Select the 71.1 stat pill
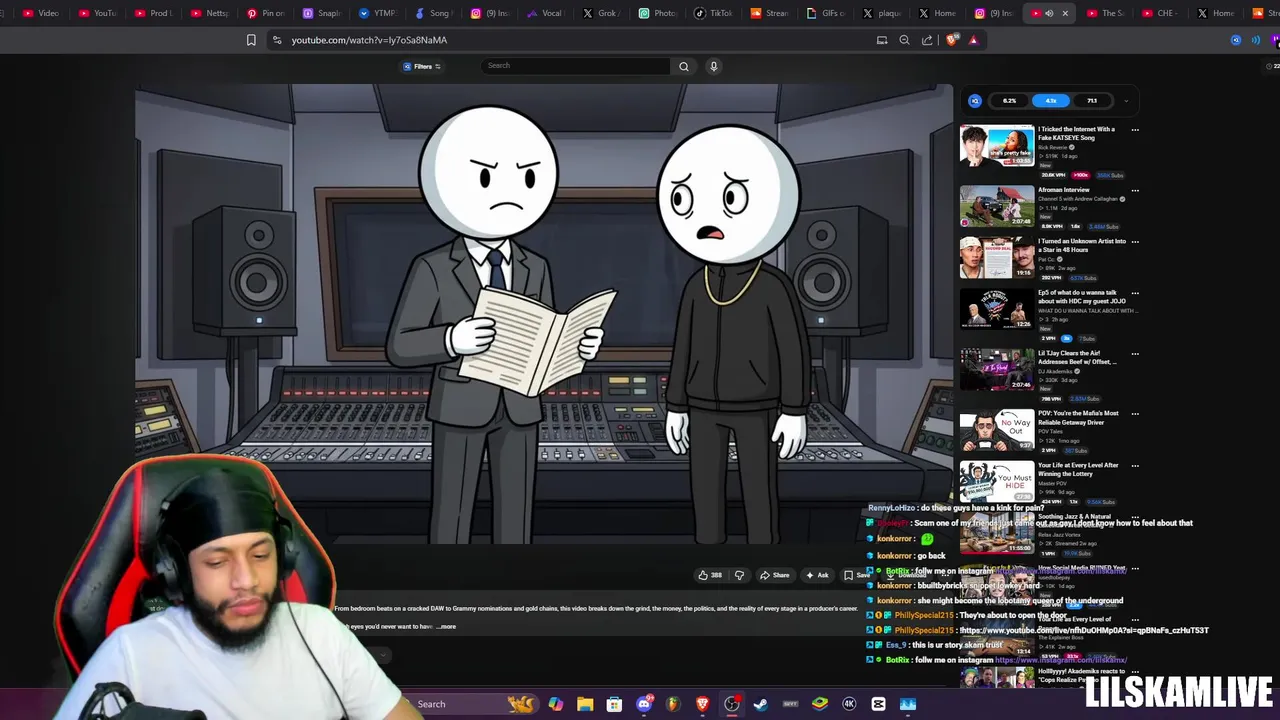Image resolution: width=1280 pixels, height=720 pixels. coord(1091,100)
